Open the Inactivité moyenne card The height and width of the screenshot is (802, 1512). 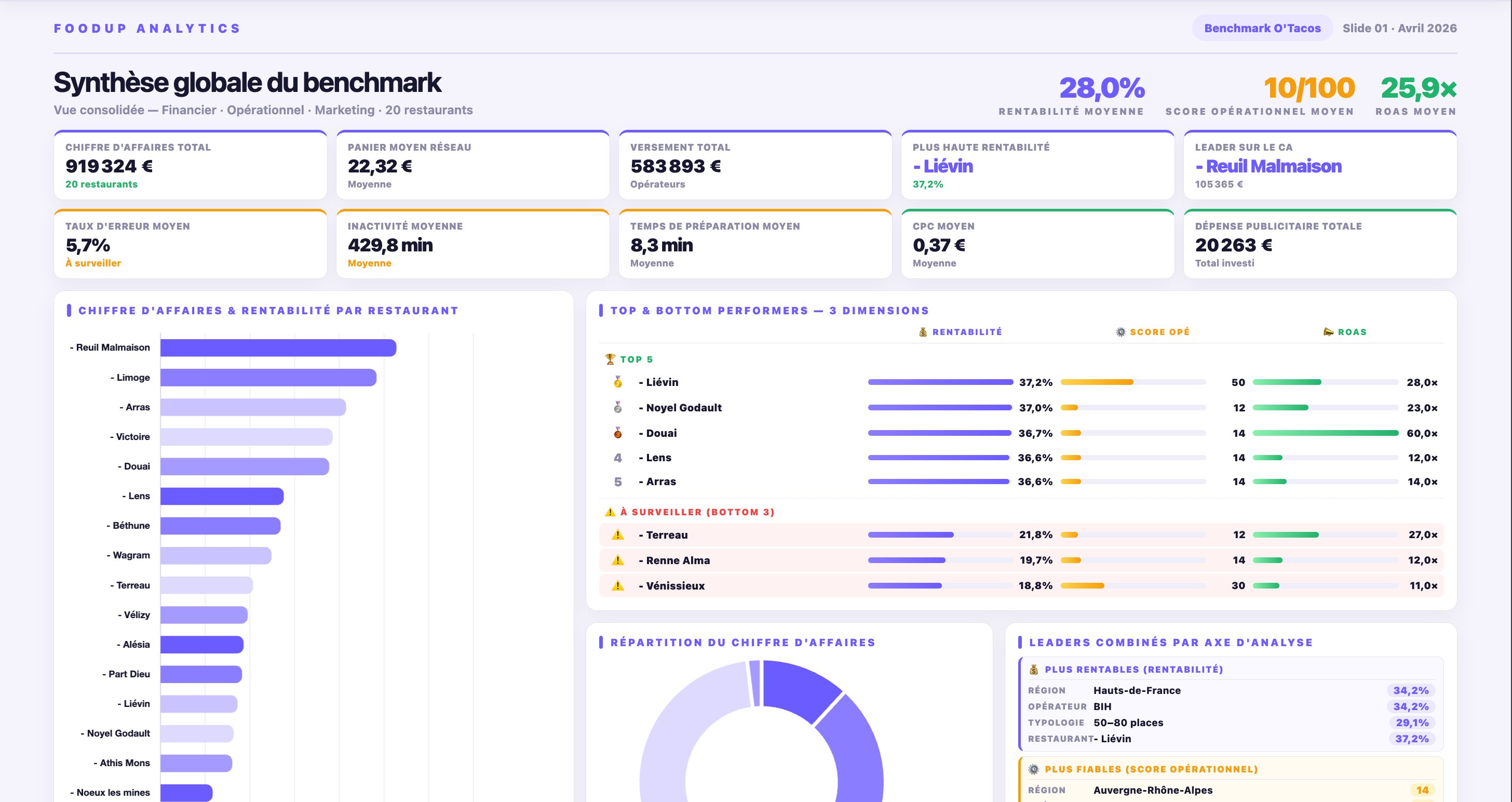(x=473, y=244)
